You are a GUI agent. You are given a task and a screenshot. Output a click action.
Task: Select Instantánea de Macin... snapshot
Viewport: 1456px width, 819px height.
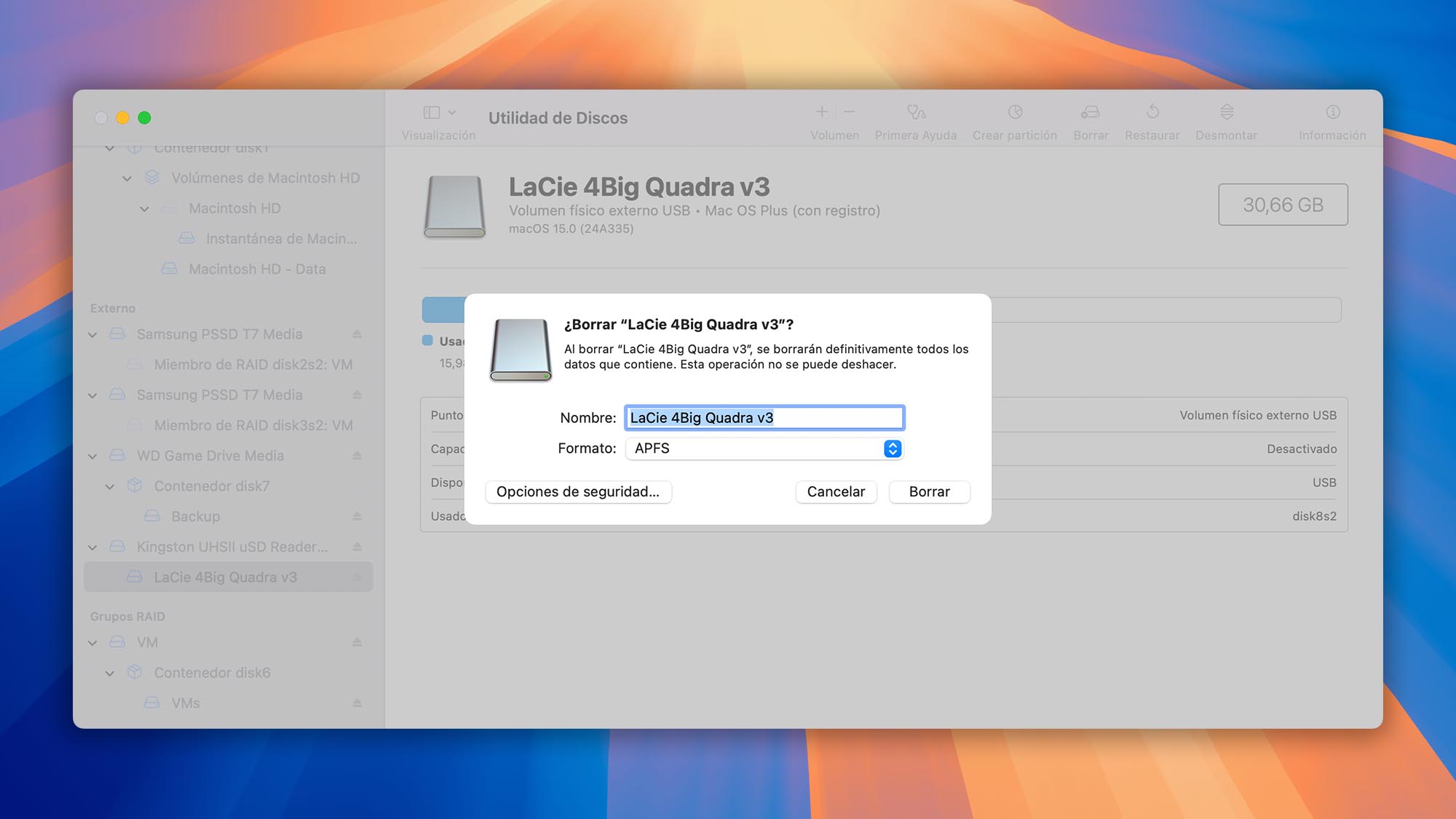[x=281, y=239]
